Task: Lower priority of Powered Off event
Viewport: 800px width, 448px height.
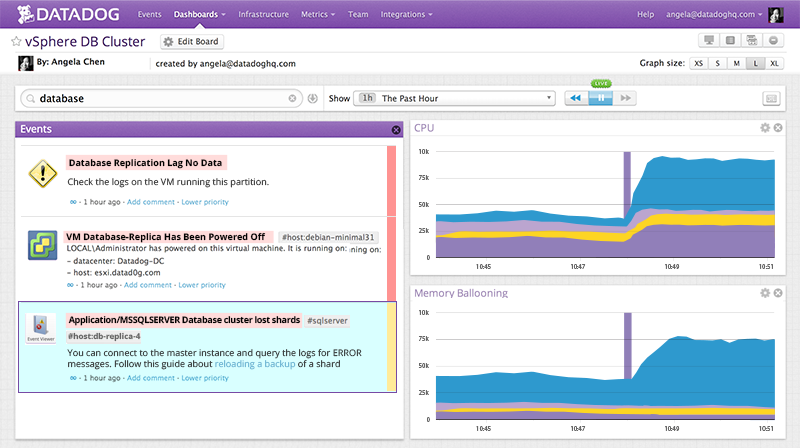Action: pos(202,285)
